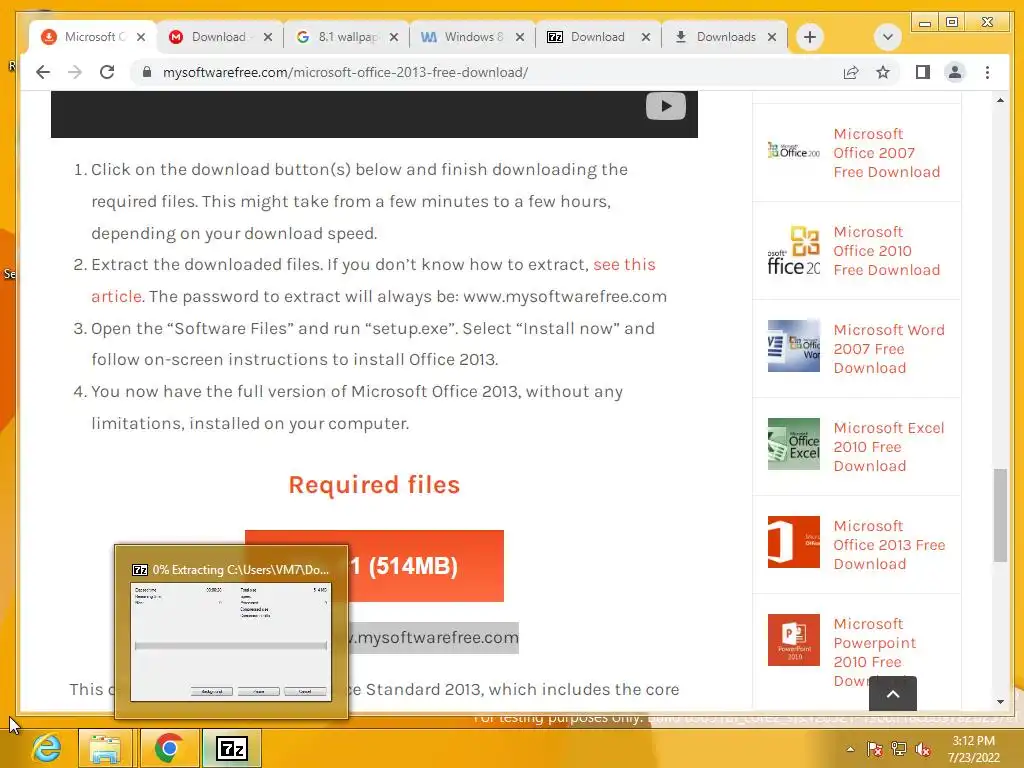Close the Downloads tab
This screenshot has width=1024, height=768.
[x=772, y=37]
